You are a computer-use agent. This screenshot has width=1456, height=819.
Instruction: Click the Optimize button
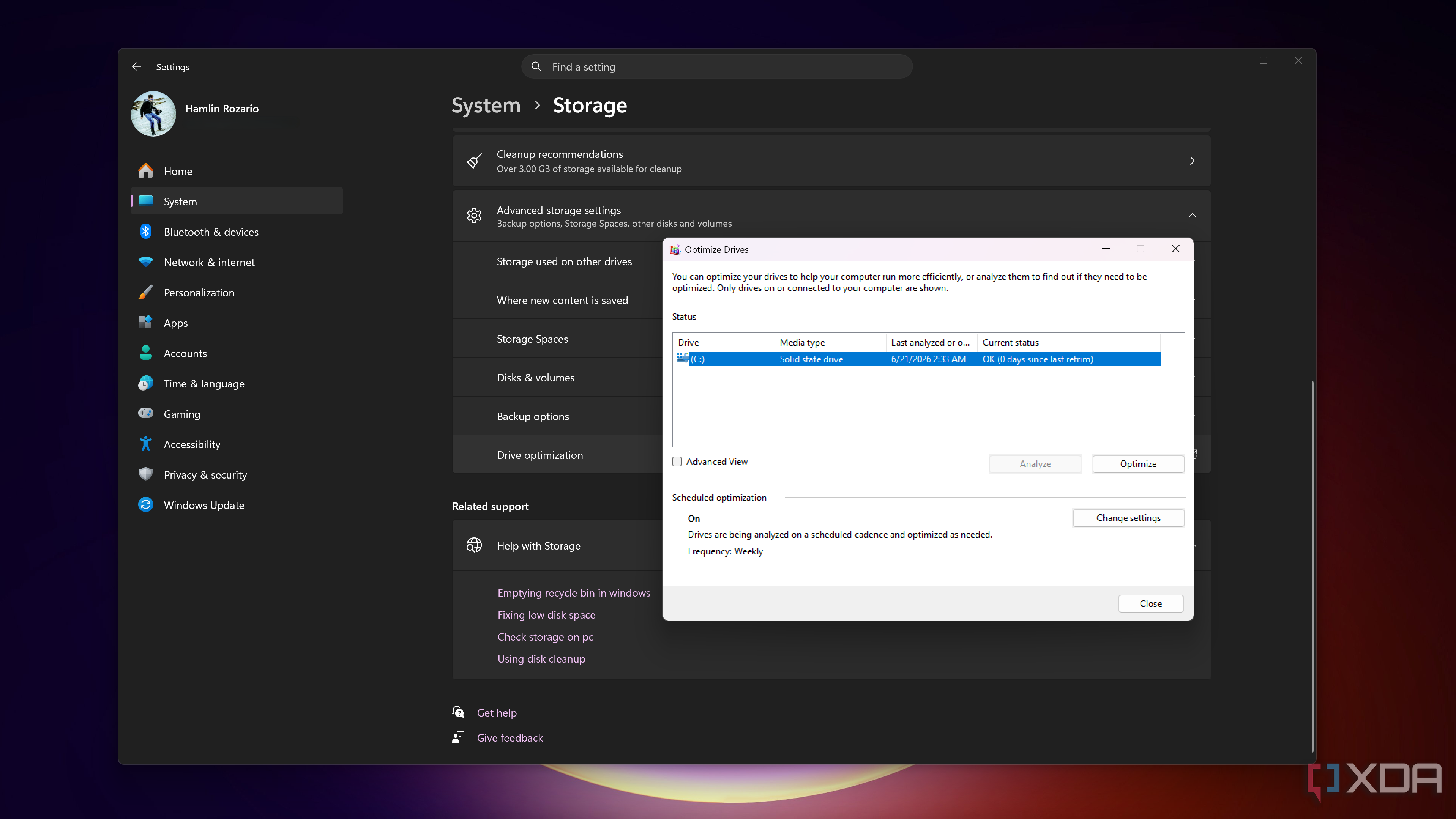pyautogui.click(x=1138, y=464)
